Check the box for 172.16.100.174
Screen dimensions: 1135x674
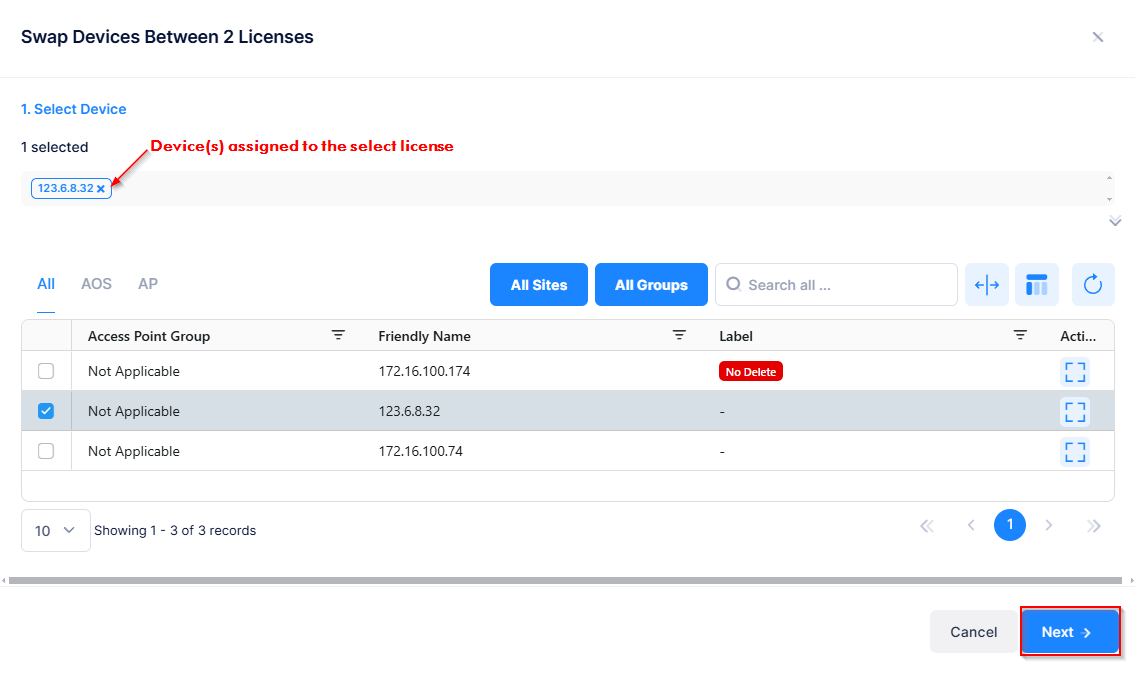tap(46, 371)
